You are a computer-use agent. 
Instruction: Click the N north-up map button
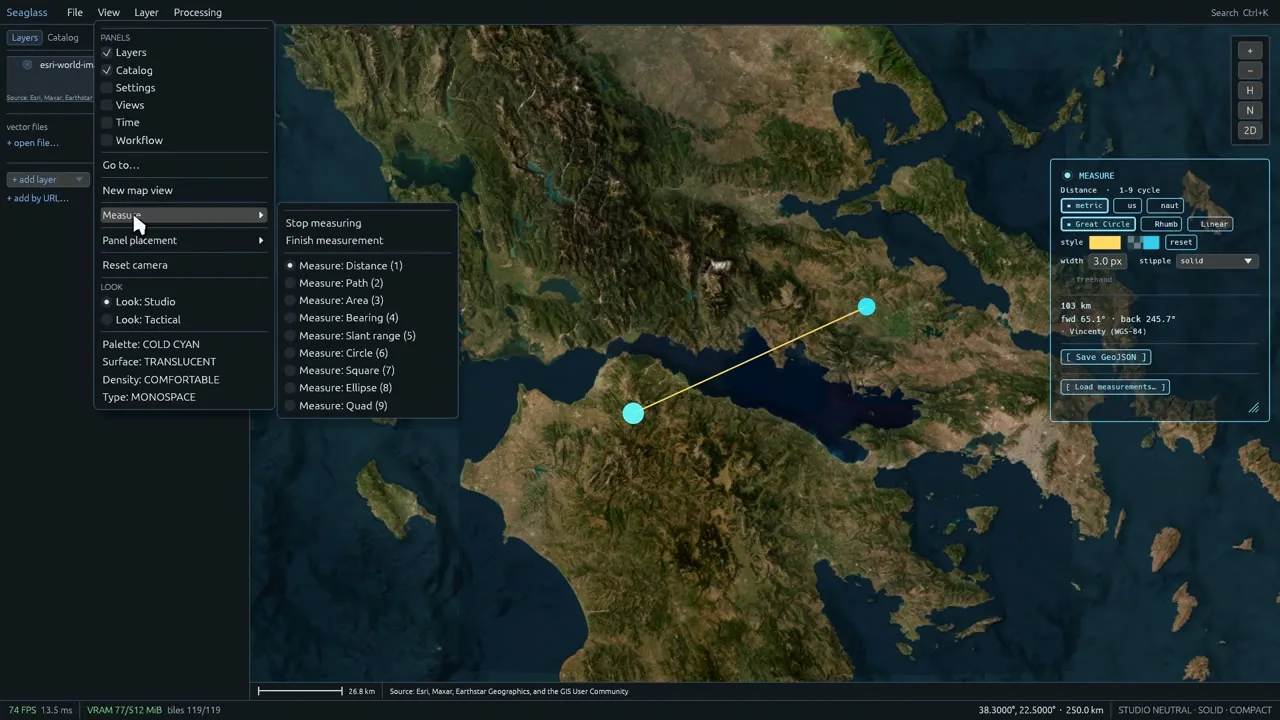pos(1249,110)
